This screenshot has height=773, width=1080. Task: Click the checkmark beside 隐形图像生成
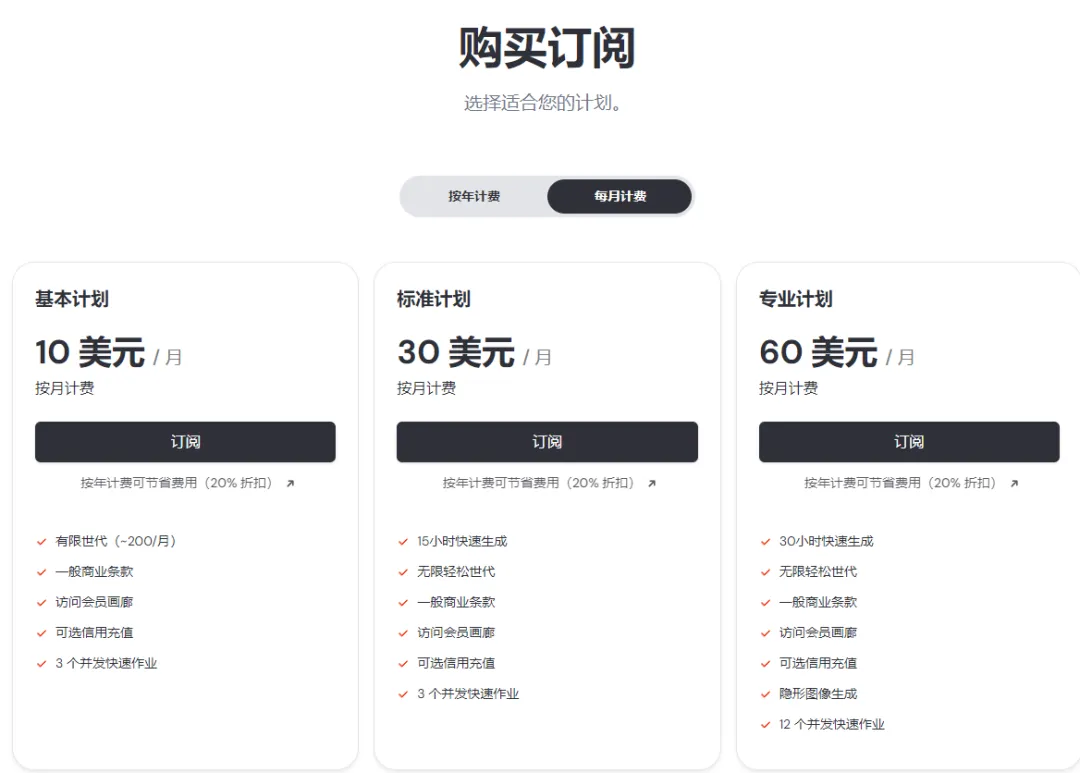tap(766, 693)
